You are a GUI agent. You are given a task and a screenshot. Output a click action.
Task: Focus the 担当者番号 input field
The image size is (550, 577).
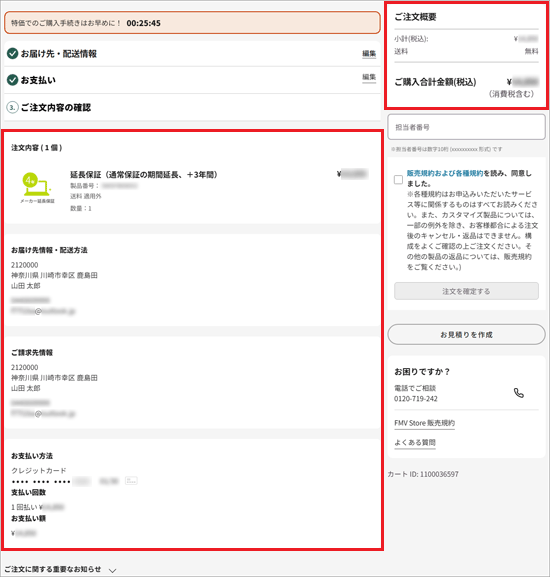pos(466,127)
